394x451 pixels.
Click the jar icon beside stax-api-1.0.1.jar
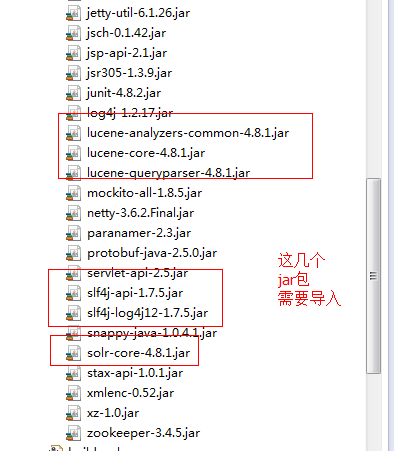[x=73, y=373]
